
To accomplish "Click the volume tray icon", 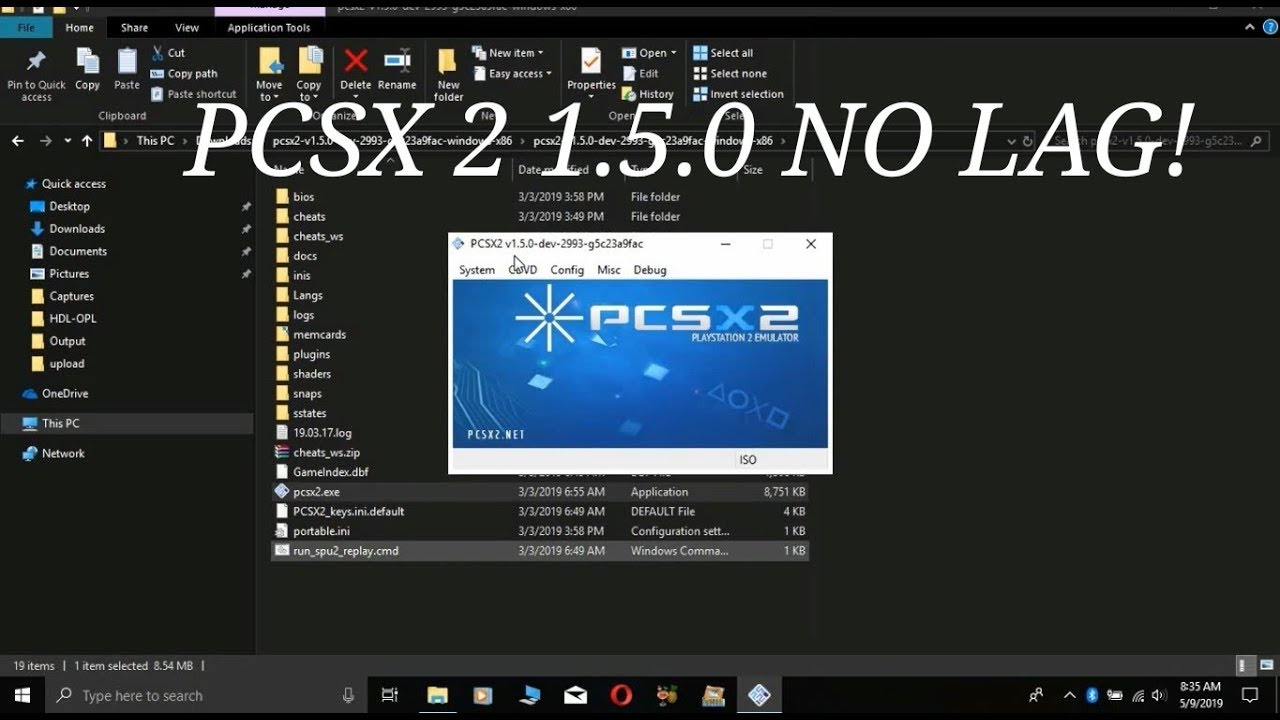I will coord(1159,695).
